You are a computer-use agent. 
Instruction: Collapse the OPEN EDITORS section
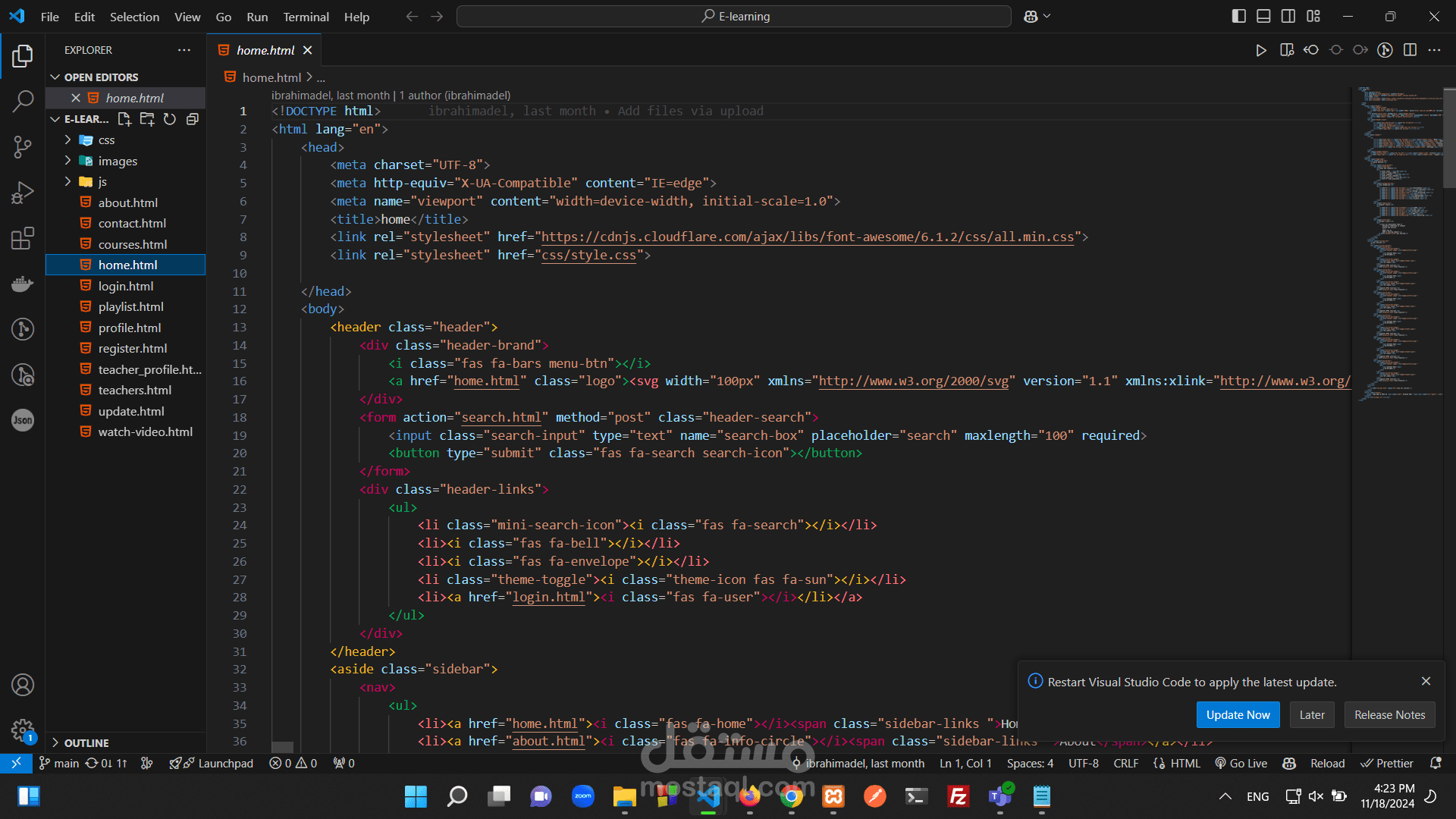[x=101, y=77]
